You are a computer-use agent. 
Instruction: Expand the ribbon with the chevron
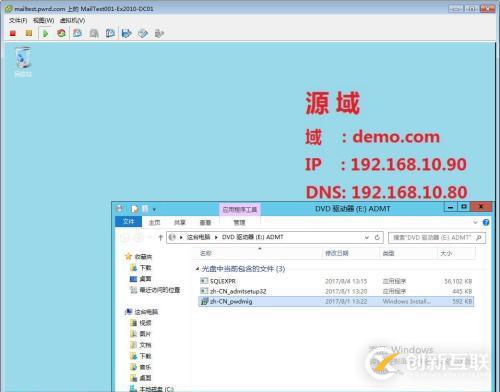click(x=476, y=222)
